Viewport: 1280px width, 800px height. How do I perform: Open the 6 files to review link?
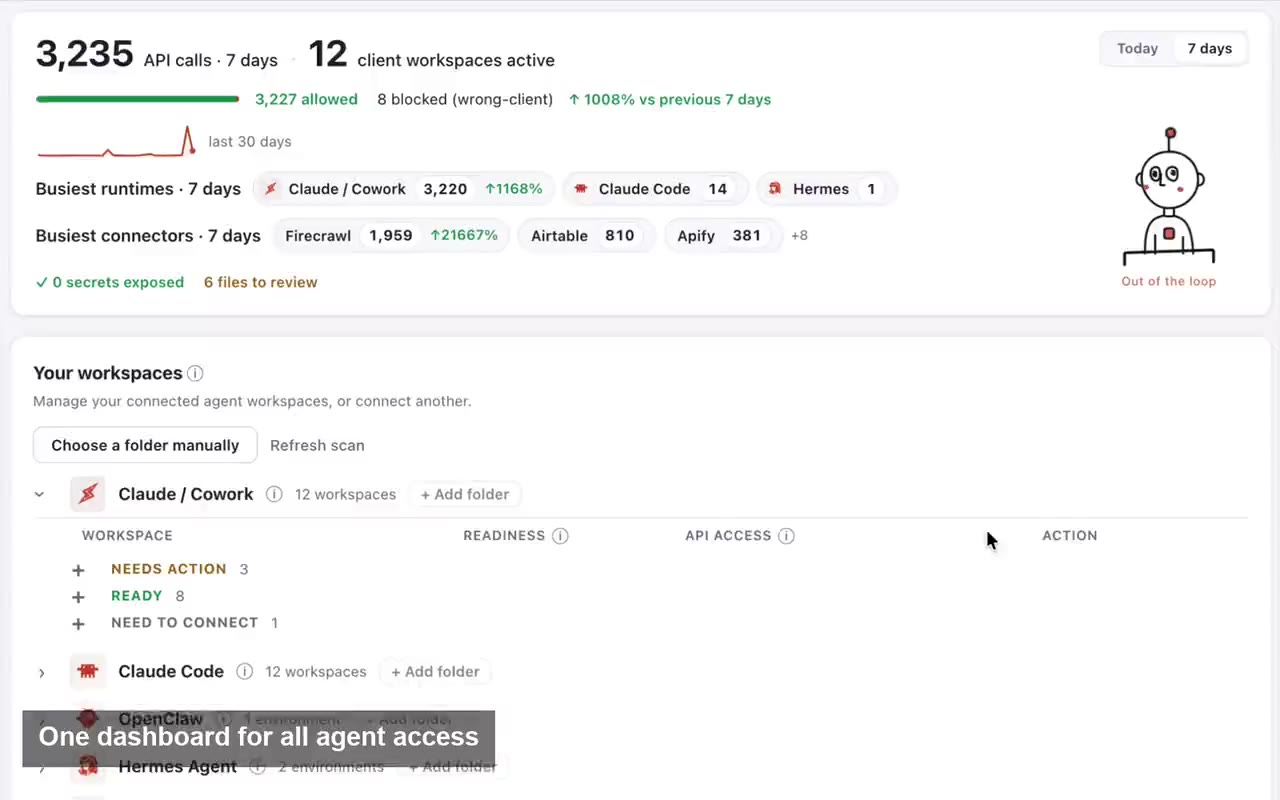(260, 282)
